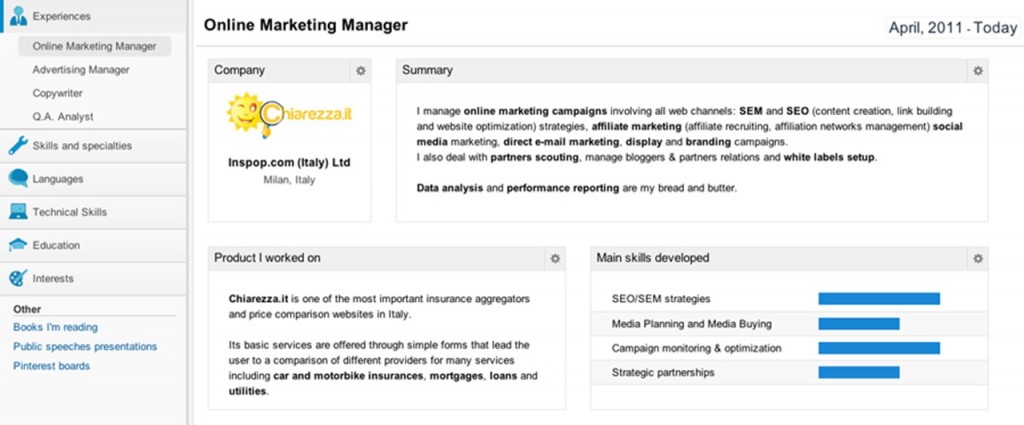Open the Summary panel gear settings
Image resolution: width=1024 pixels, height=425 pixels.
click(977, 71)
